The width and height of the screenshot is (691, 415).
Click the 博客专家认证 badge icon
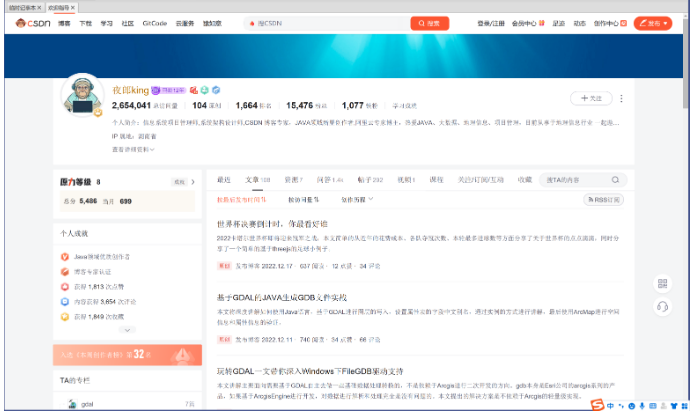65,271
